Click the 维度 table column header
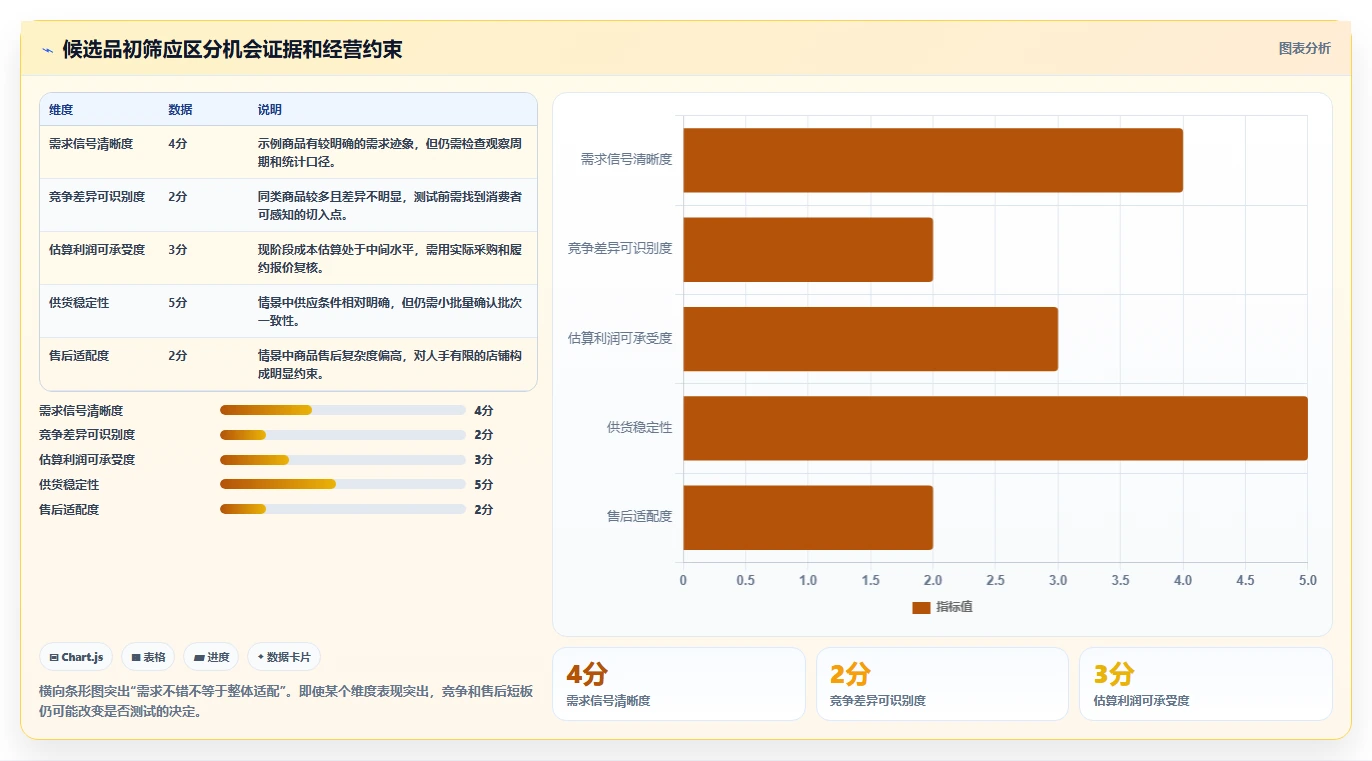 [x=61, y=110]
